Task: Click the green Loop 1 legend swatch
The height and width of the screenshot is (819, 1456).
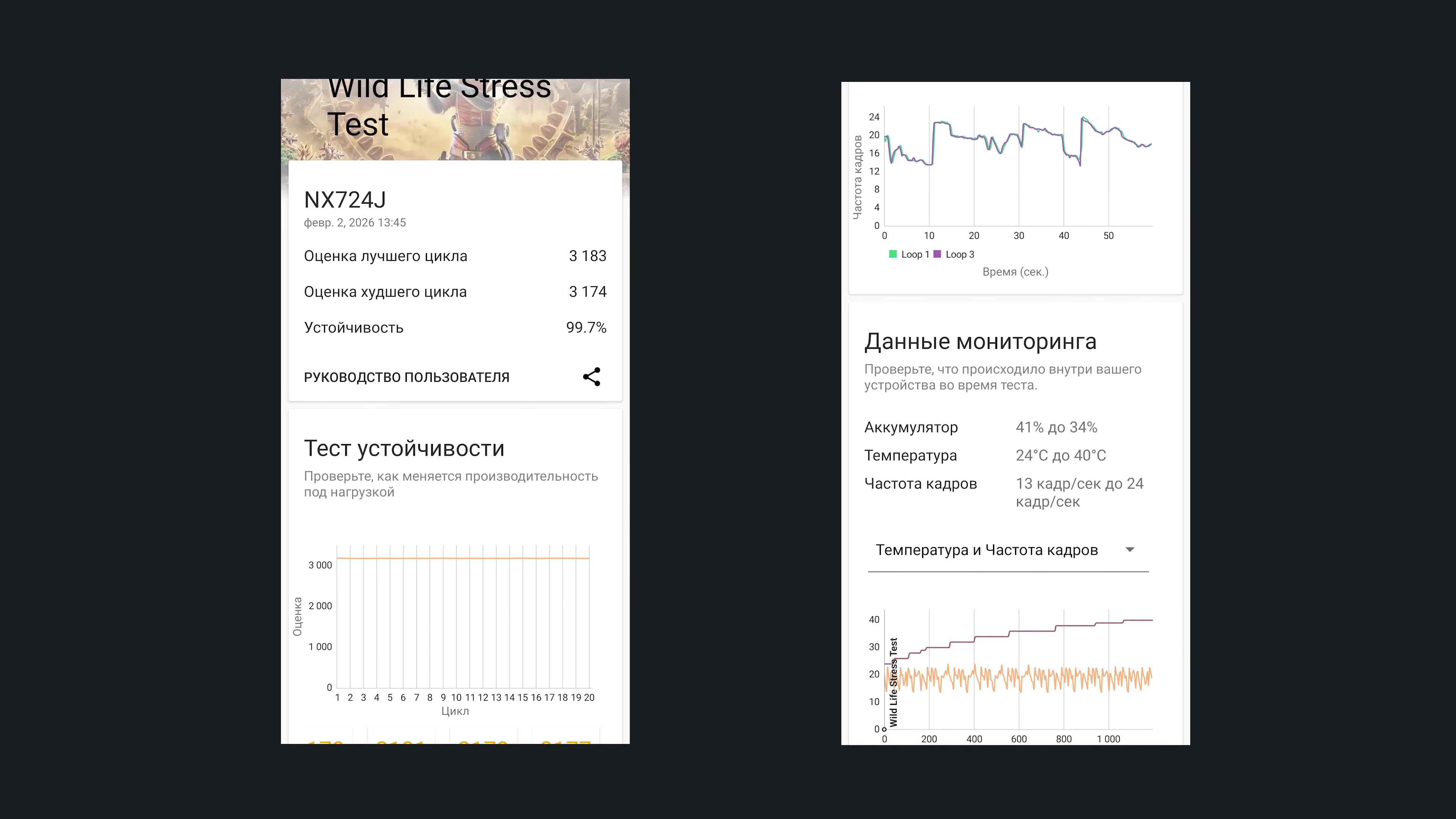Action: (893, 254)
